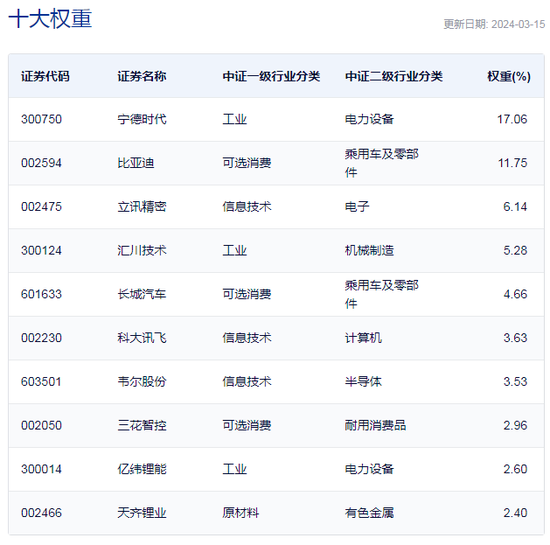Click the 原材料 cell
Image resolution: width=550 pixels, height=545 pixels.
pyautogui.click(x=241, y=513)
